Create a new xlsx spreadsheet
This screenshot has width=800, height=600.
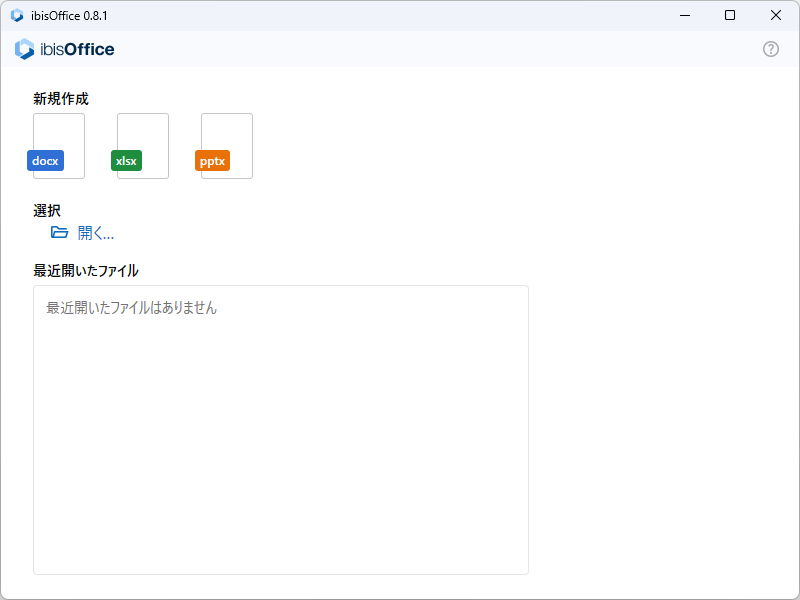[140, 146]
